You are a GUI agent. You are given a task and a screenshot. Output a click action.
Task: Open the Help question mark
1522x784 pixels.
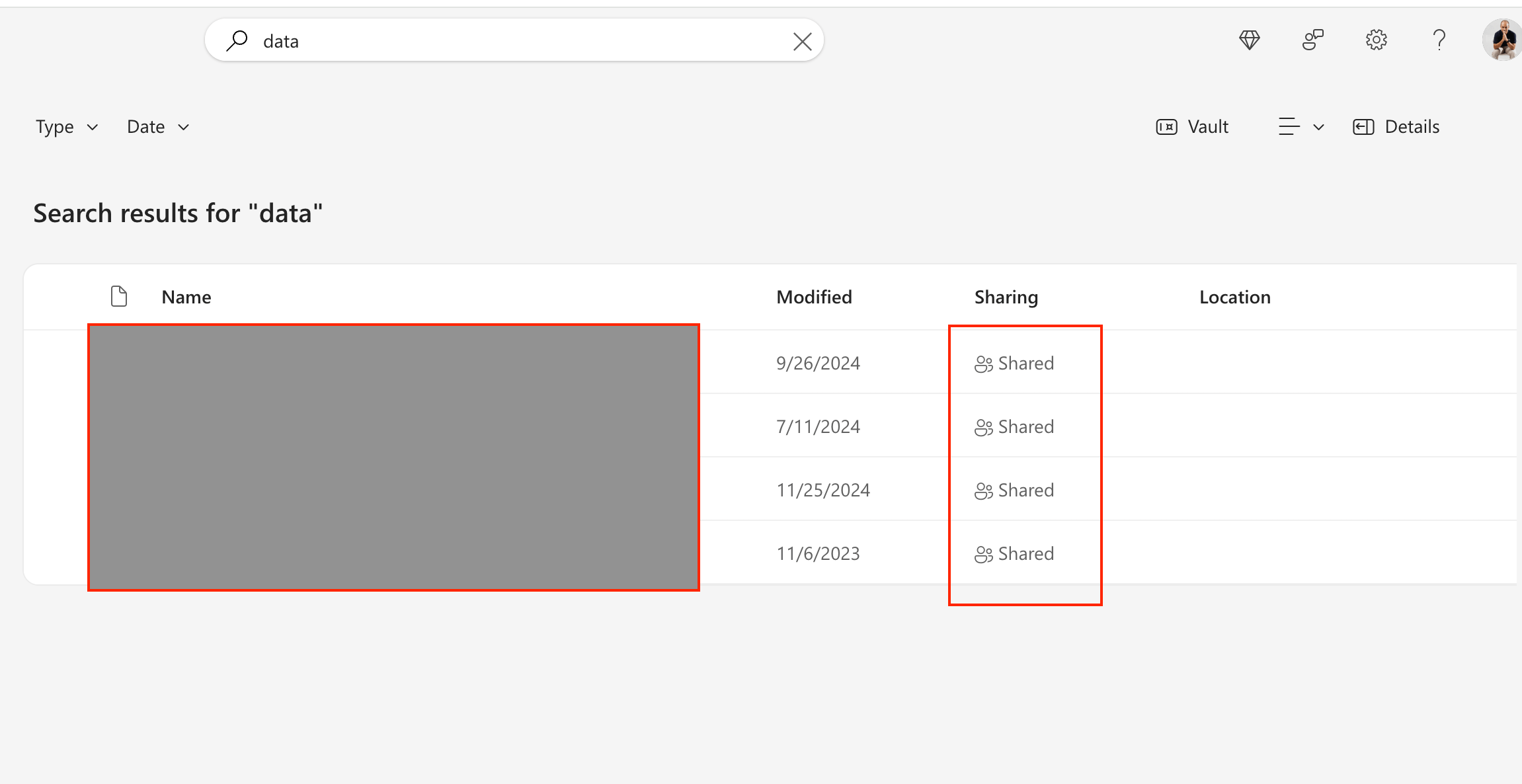point(1439,40)
